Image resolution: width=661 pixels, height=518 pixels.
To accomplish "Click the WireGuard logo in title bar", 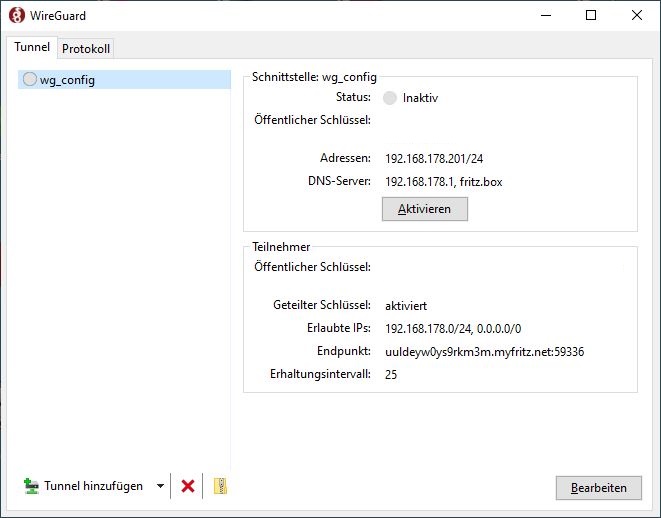I will click(16, 15).
